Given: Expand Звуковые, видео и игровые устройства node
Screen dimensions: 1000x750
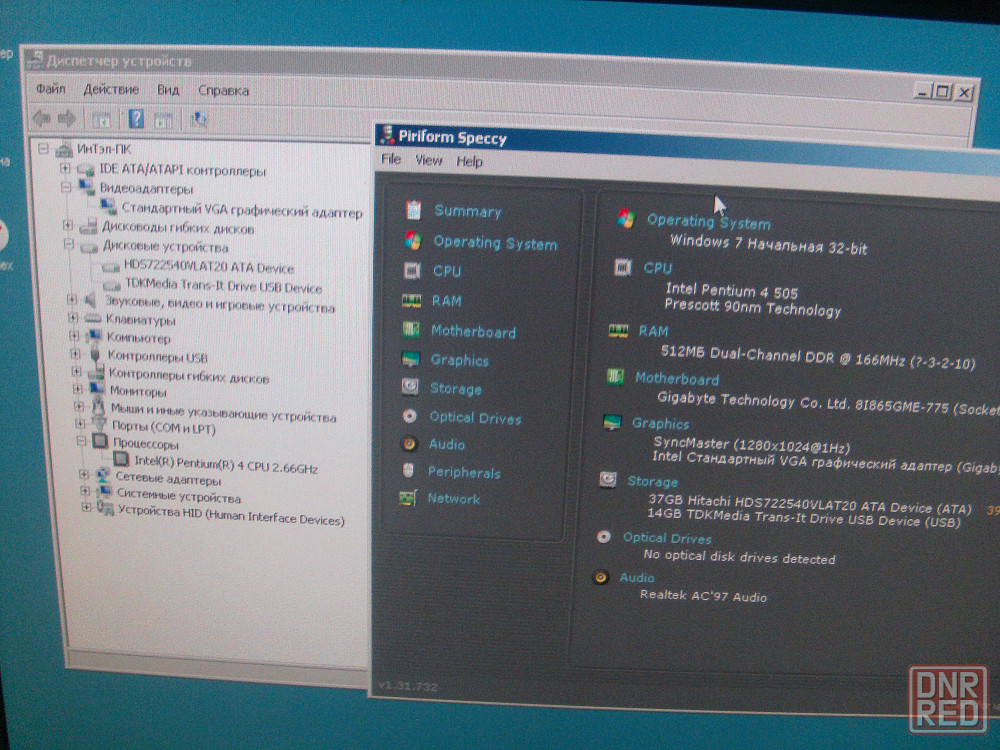Looking at the screenshot, I should click(x=71, y=298).
